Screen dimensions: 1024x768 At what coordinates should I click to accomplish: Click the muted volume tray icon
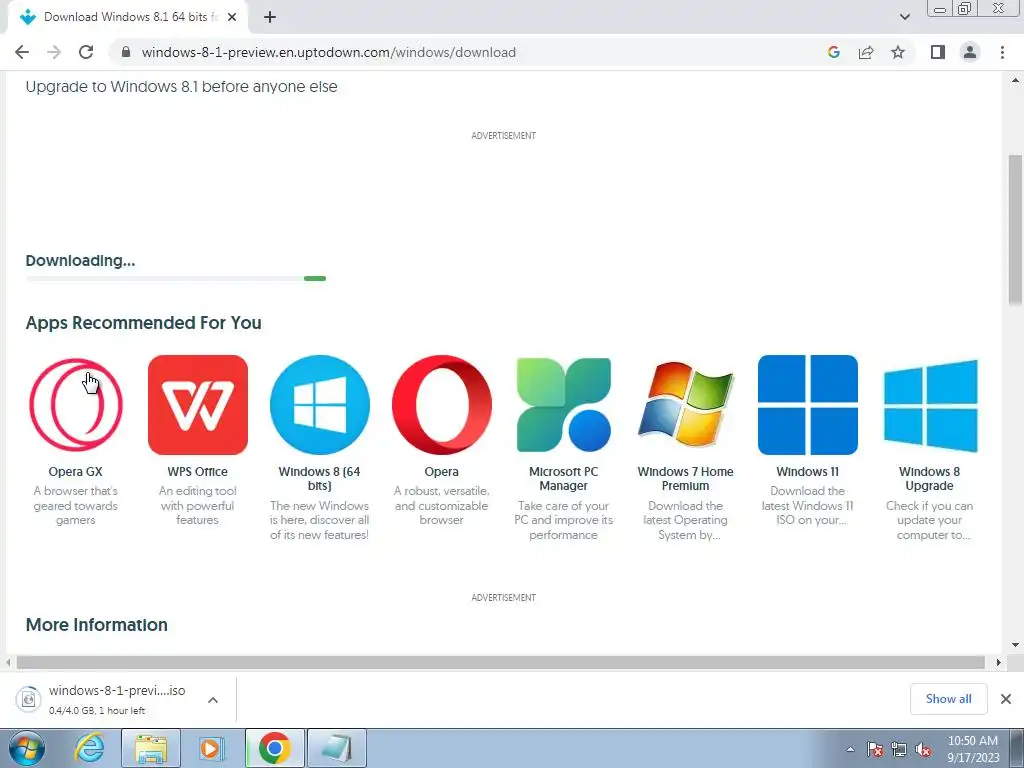923,749
